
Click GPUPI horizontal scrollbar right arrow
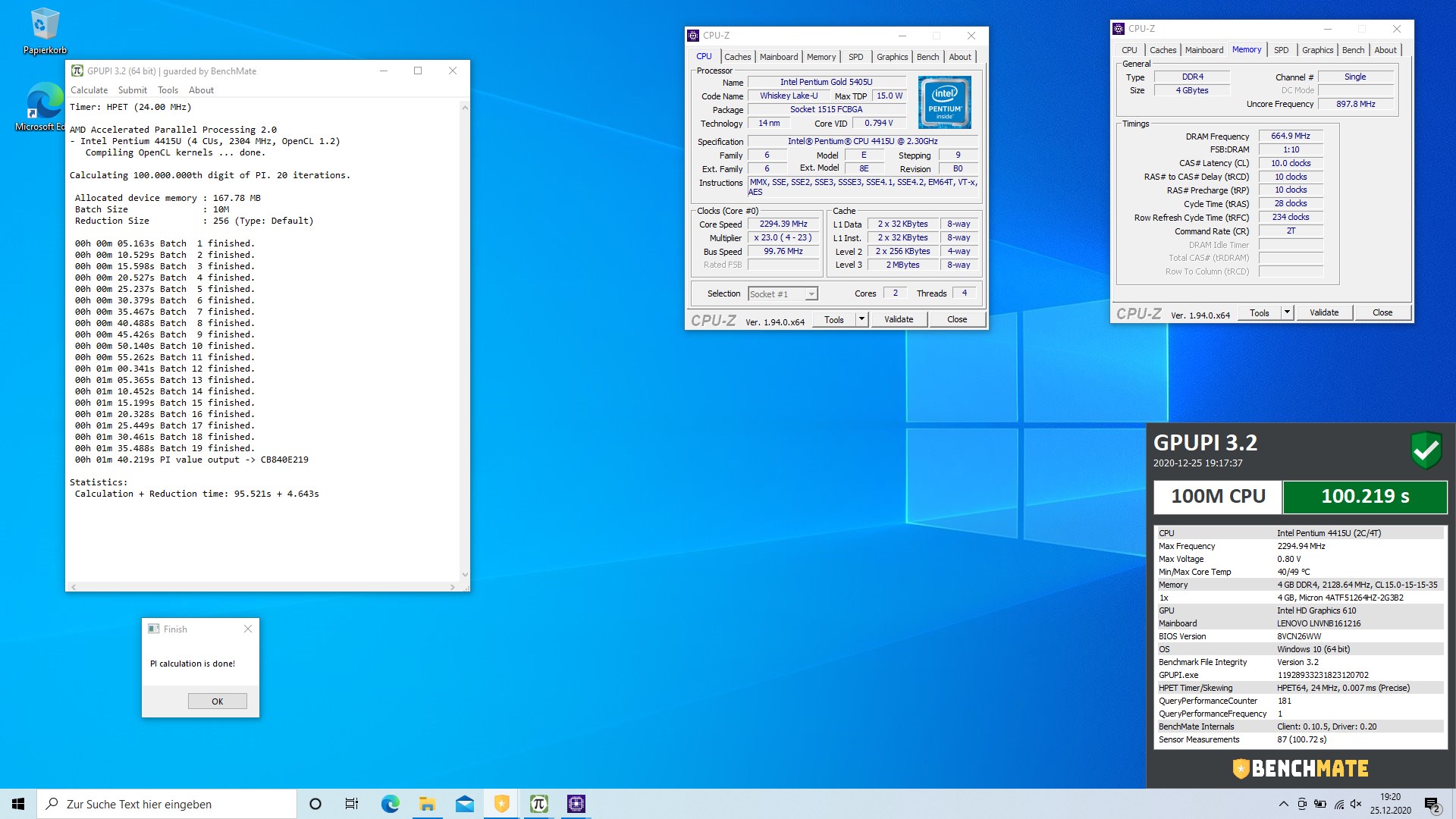tap(453, 587)
